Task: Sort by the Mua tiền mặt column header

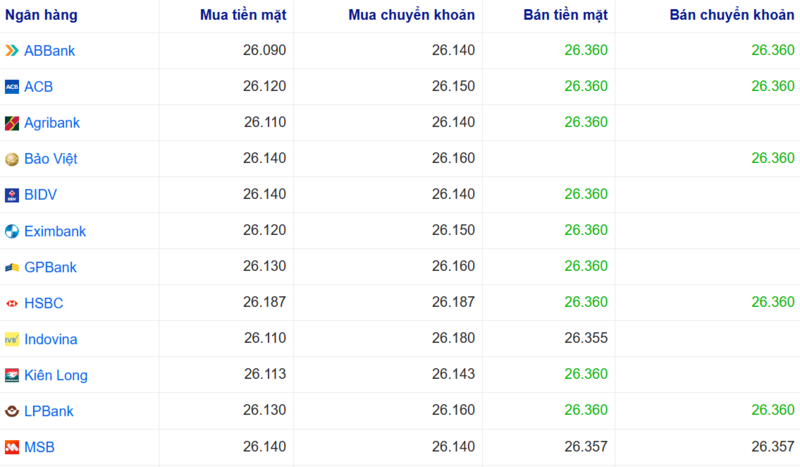Action: (242, 16)
